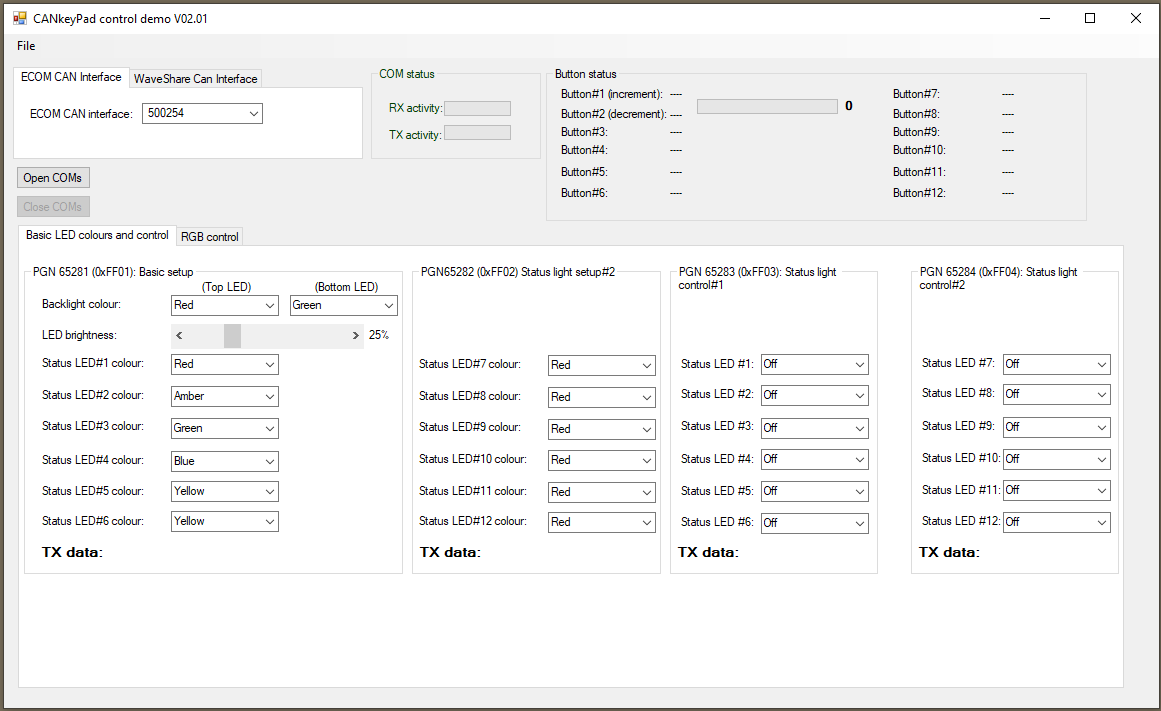The image size is (1161, 711).
Task: Click the LED brightness slider thumb
Action: click(x=232, y=336)
